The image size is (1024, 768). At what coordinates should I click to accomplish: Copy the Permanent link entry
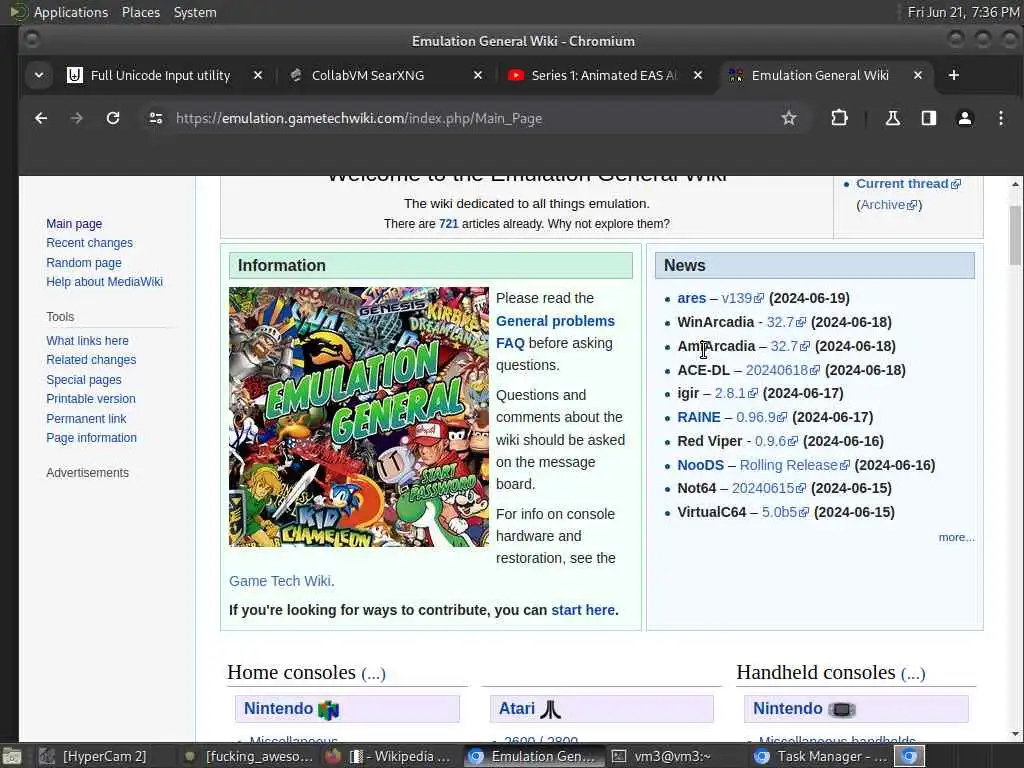[x=86, y=419]
